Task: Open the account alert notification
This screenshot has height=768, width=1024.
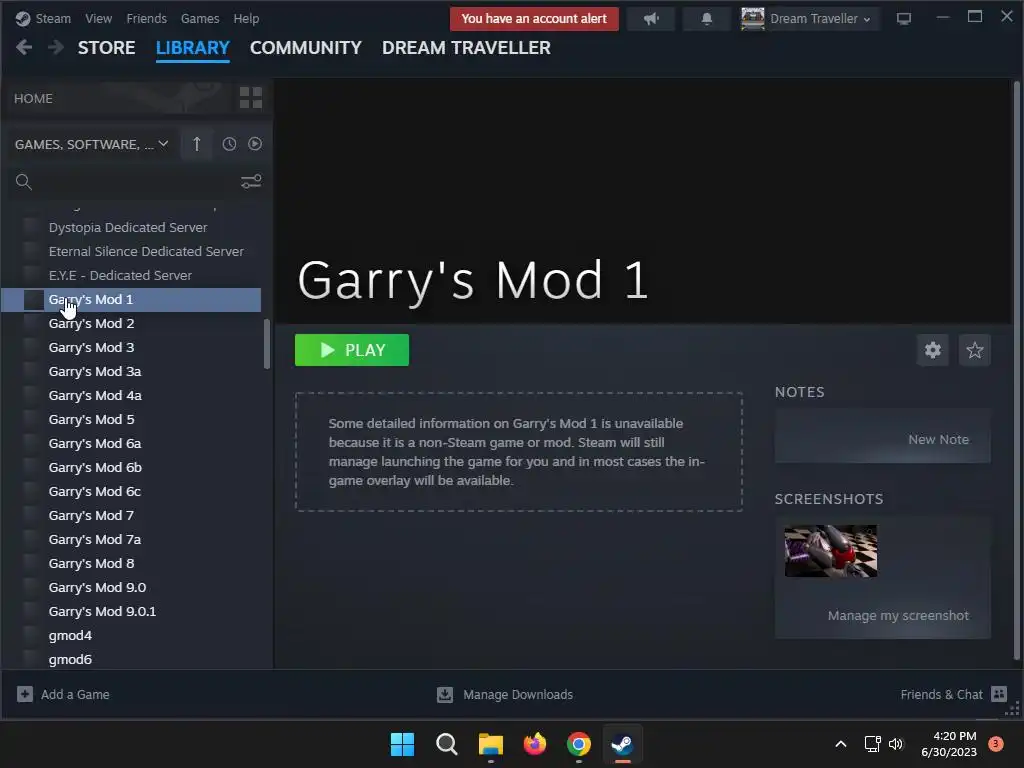Action: [x=534, y=18]
